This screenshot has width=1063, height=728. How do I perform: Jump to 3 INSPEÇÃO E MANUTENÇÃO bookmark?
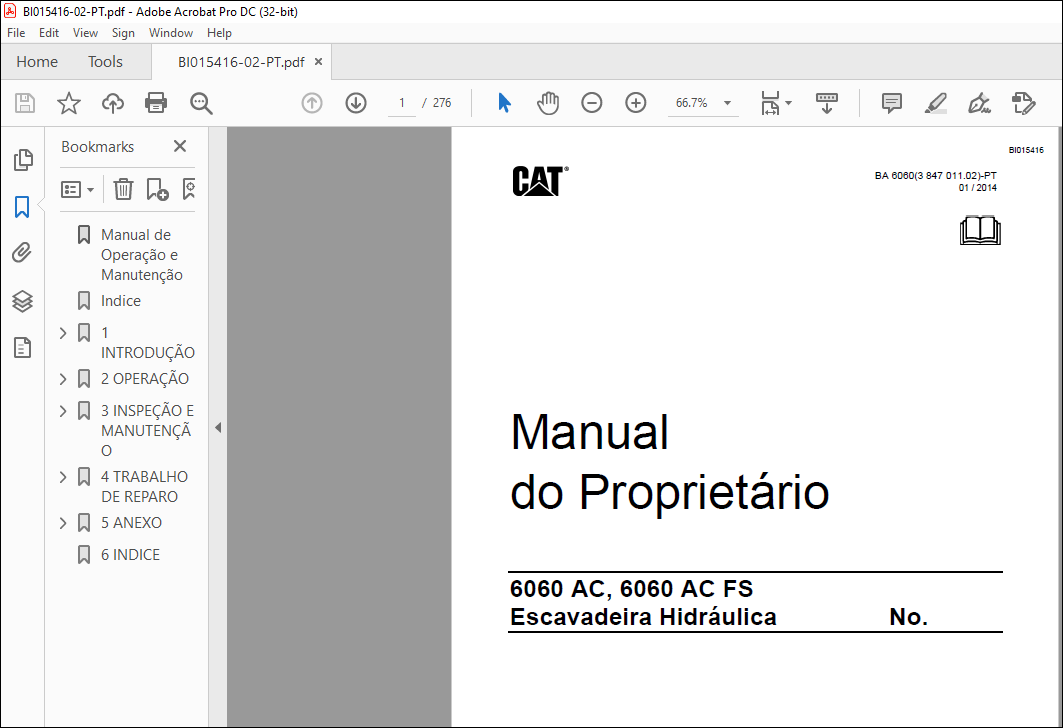147,430
